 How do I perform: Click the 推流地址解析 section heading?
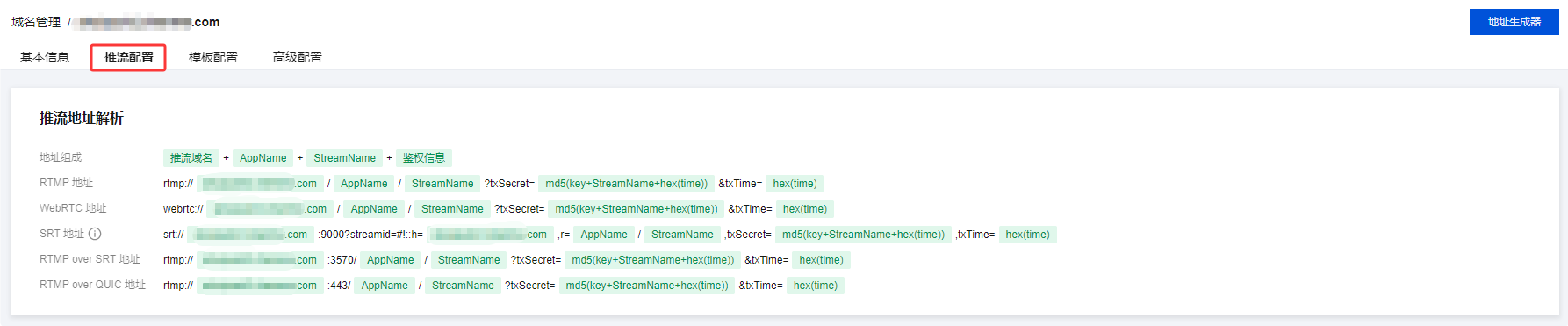pyautogui.click(x=82, y=118)
